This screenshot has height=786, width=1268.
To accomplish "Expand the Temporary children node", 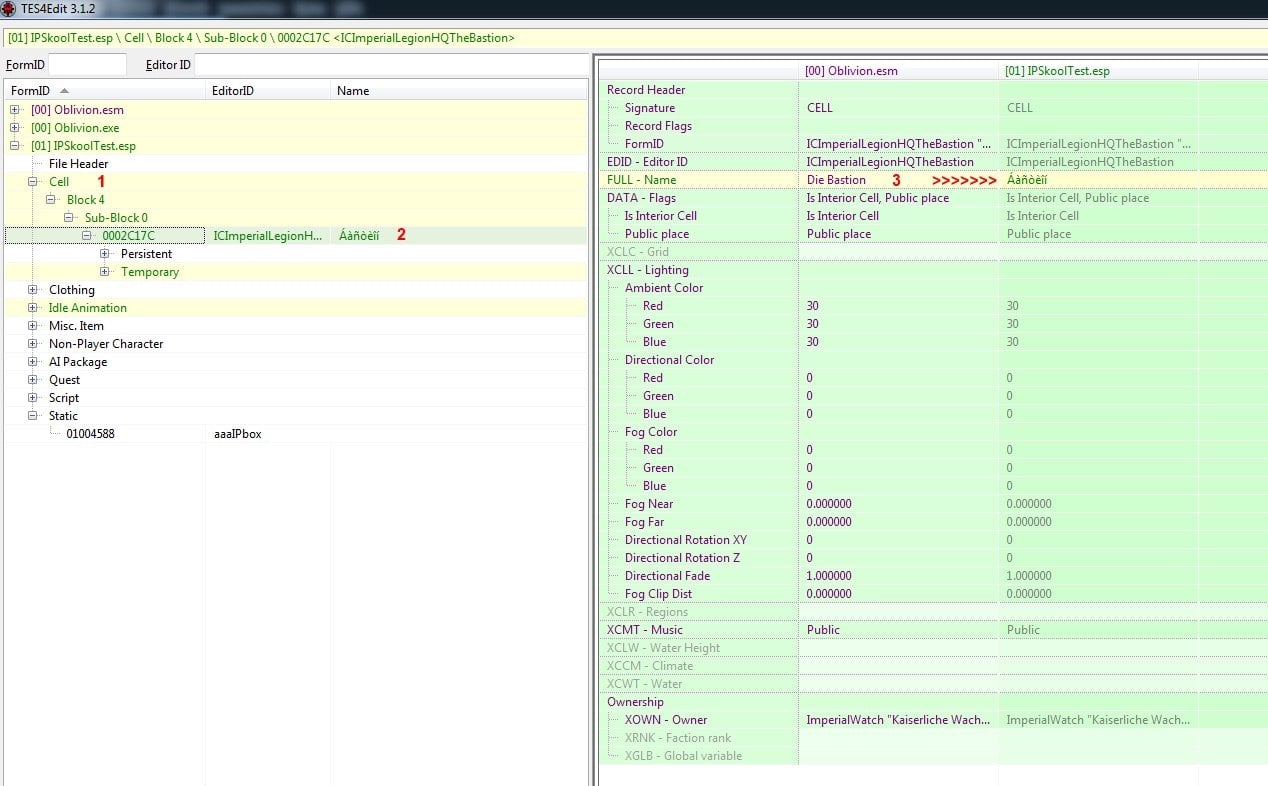I will [x=105, y=272].
